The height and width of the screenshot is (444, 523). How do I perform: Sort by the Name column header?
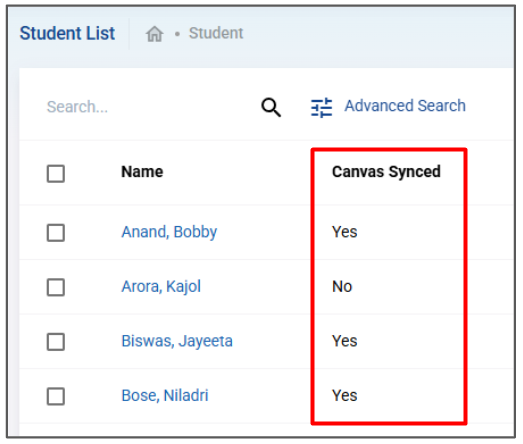click(142, 172)
